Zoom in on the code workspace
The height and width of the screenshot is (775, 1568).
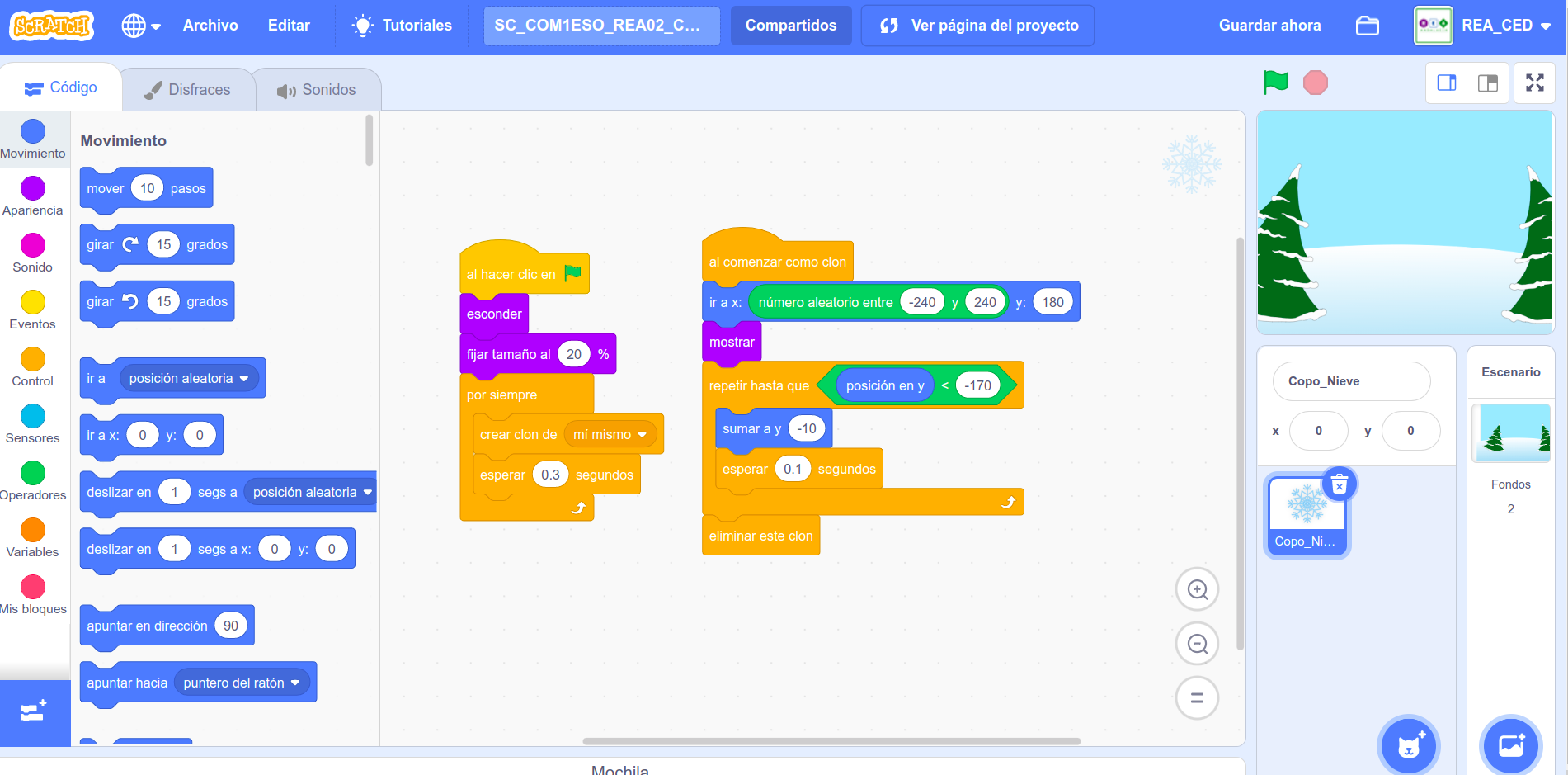click(x=1197, y=589)
